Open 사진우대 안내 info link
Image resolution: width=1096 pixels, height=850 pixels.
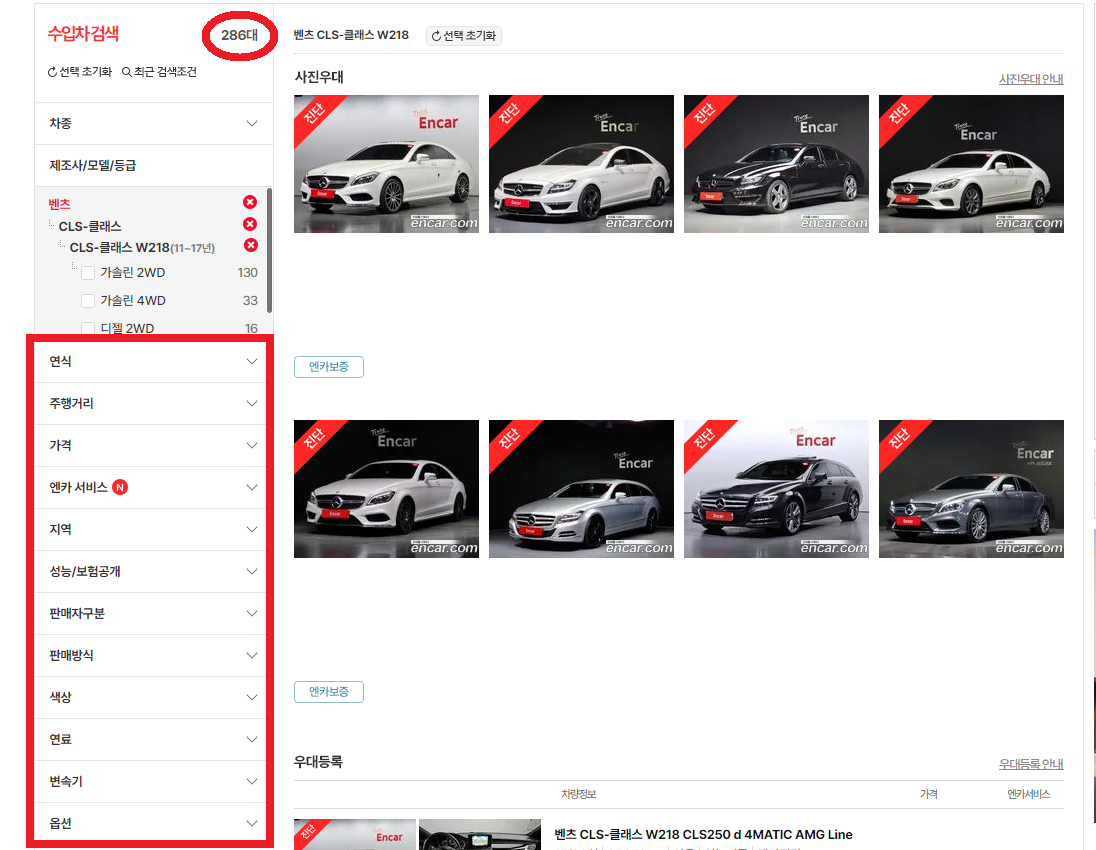[1031, 79]
